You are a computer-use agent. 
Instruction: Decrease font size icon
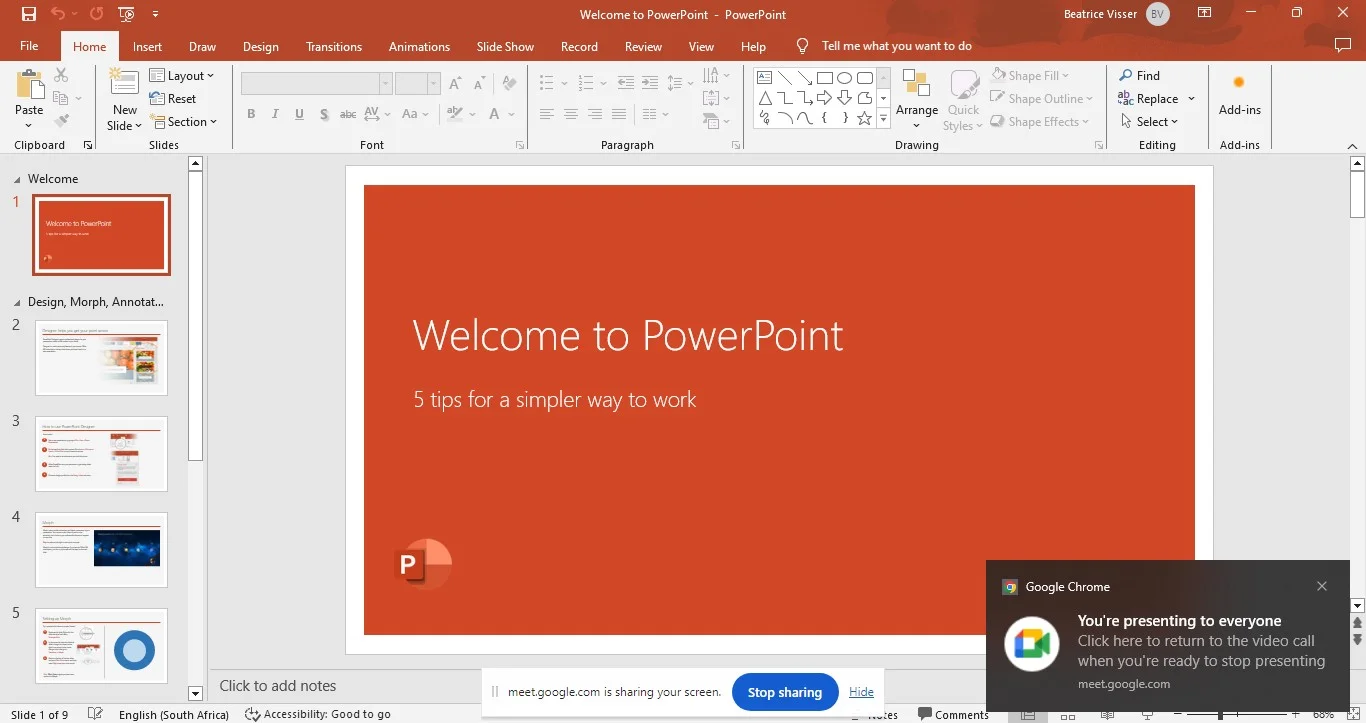click(x=480, y=84)
